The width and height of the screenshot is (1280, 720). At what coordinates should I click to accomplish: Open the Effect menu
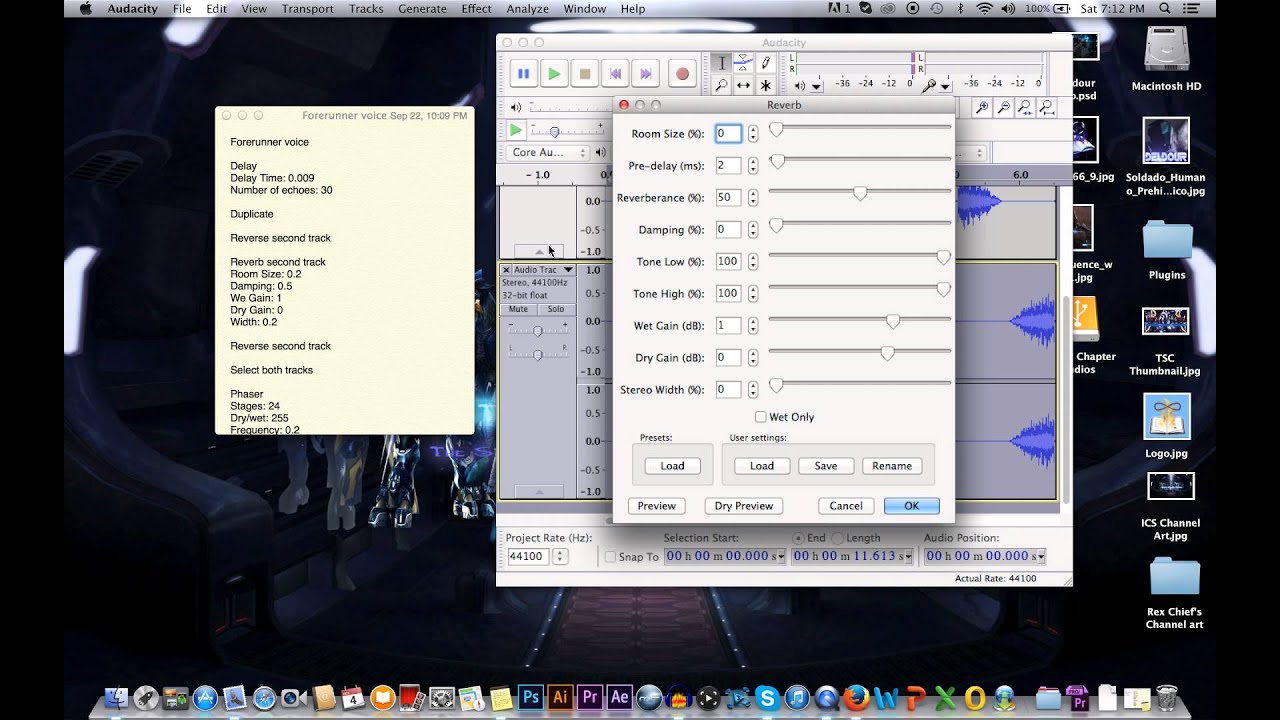tap(476, 9)
